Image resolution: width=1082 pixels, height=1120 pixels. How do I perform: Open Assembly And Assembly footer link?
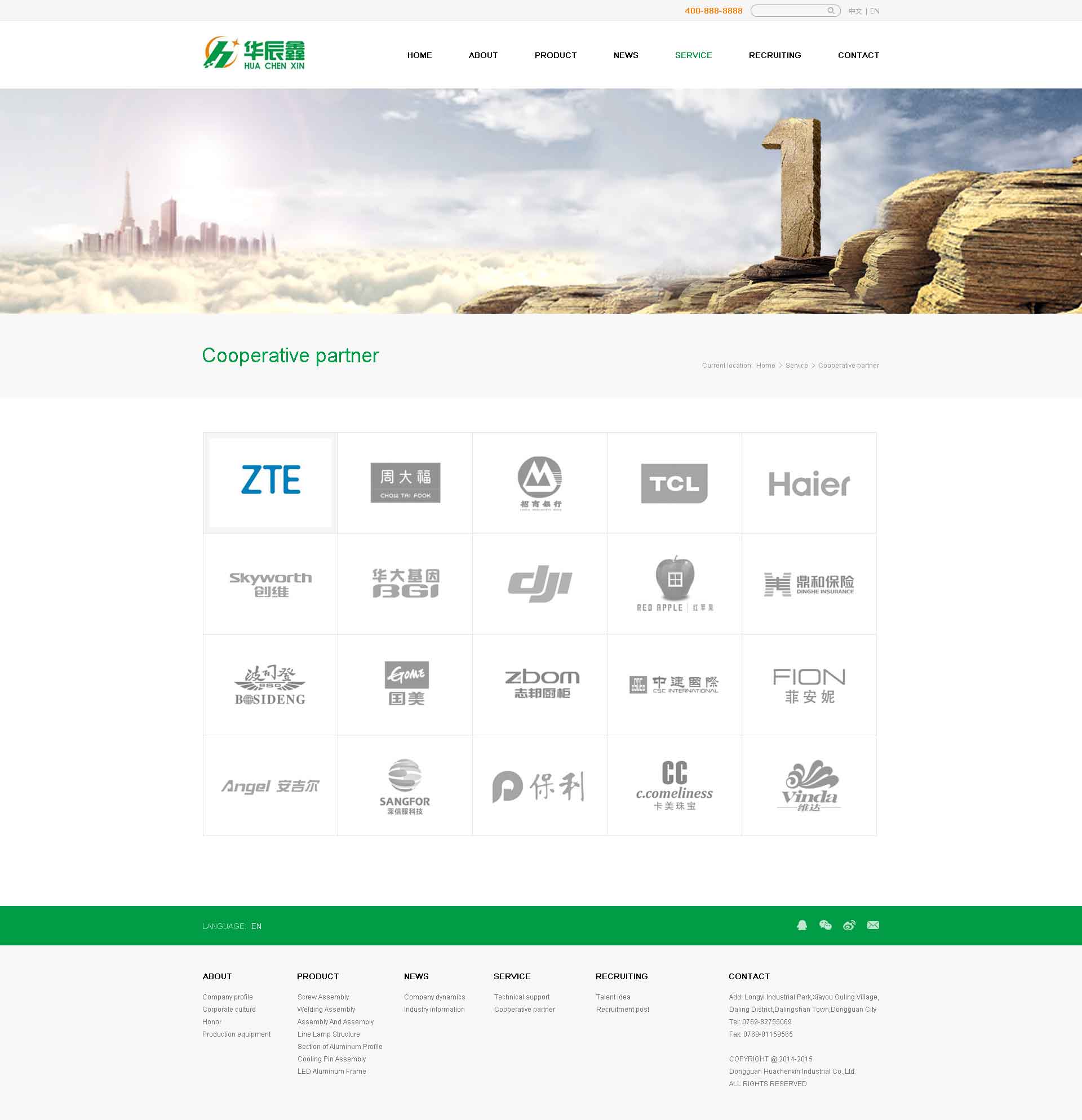335,1023
